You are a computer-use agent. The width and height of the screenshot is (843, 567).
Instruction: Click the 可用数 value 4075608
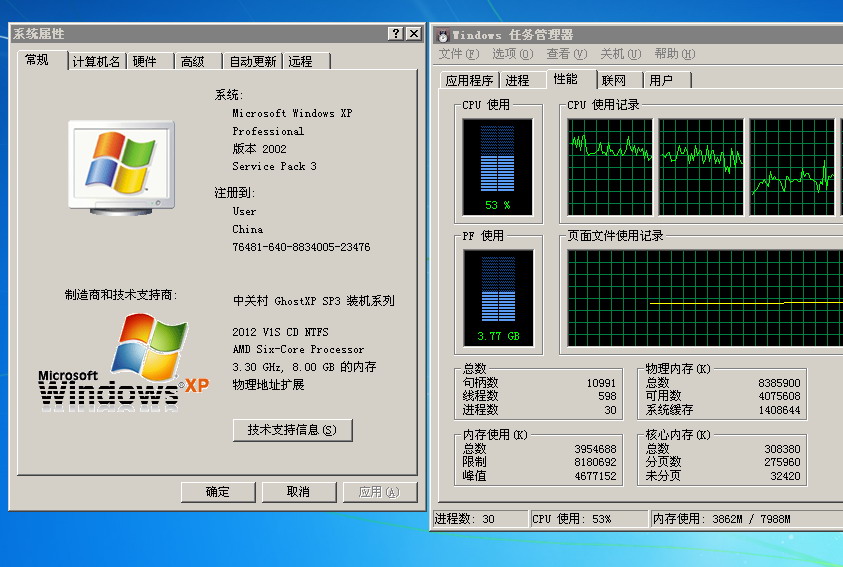[x=779, y=397]
